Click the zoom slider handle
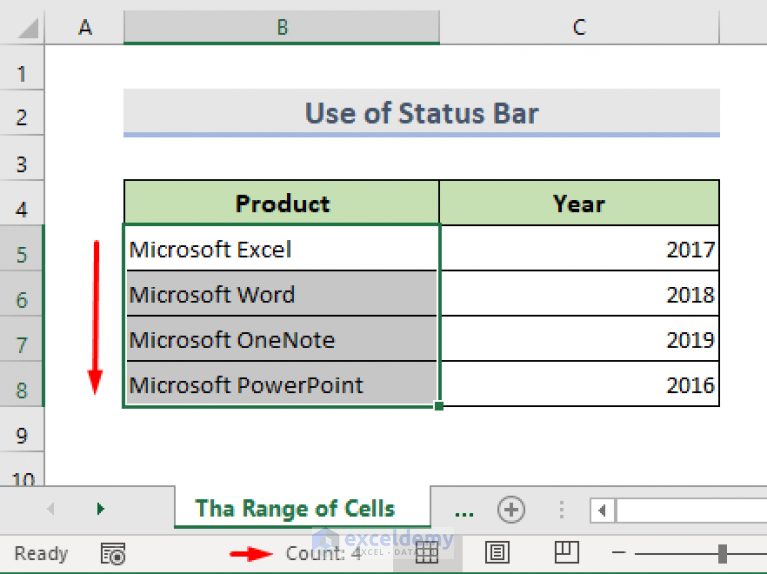Viewport: 767px width, 574px height. click(722, 553)
